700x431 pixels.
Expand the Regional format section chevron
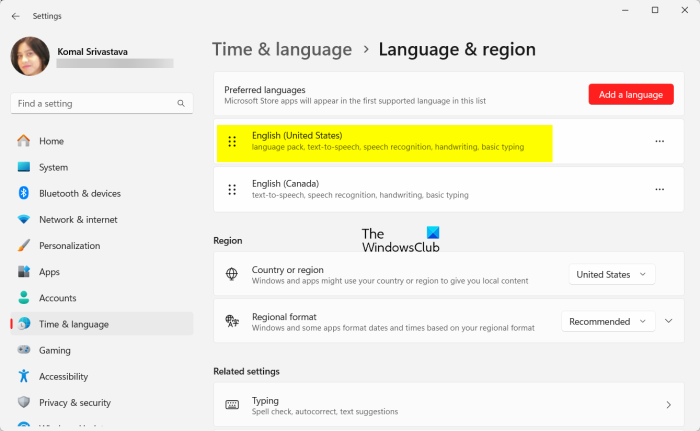(669, 322)
